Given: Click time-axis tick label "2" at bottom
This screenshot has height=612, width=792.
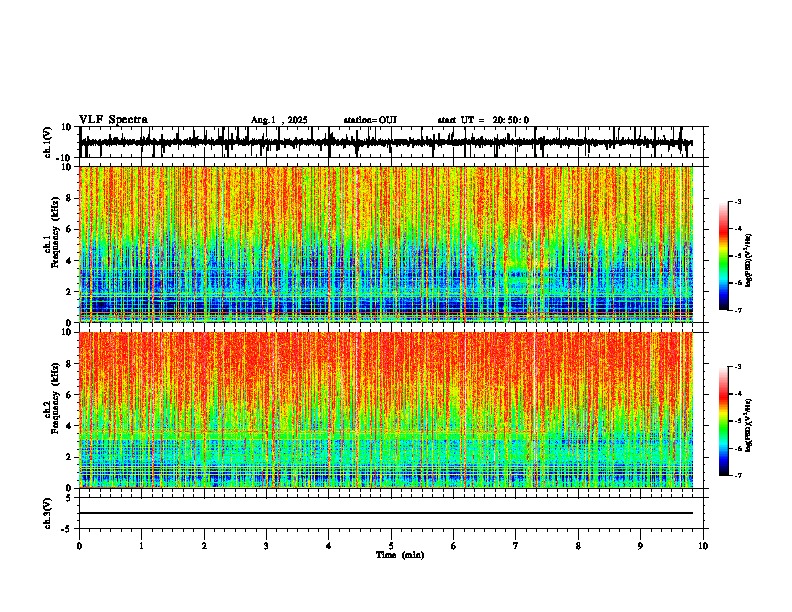Looking at the screenshot, I should [x=204, y=546].
